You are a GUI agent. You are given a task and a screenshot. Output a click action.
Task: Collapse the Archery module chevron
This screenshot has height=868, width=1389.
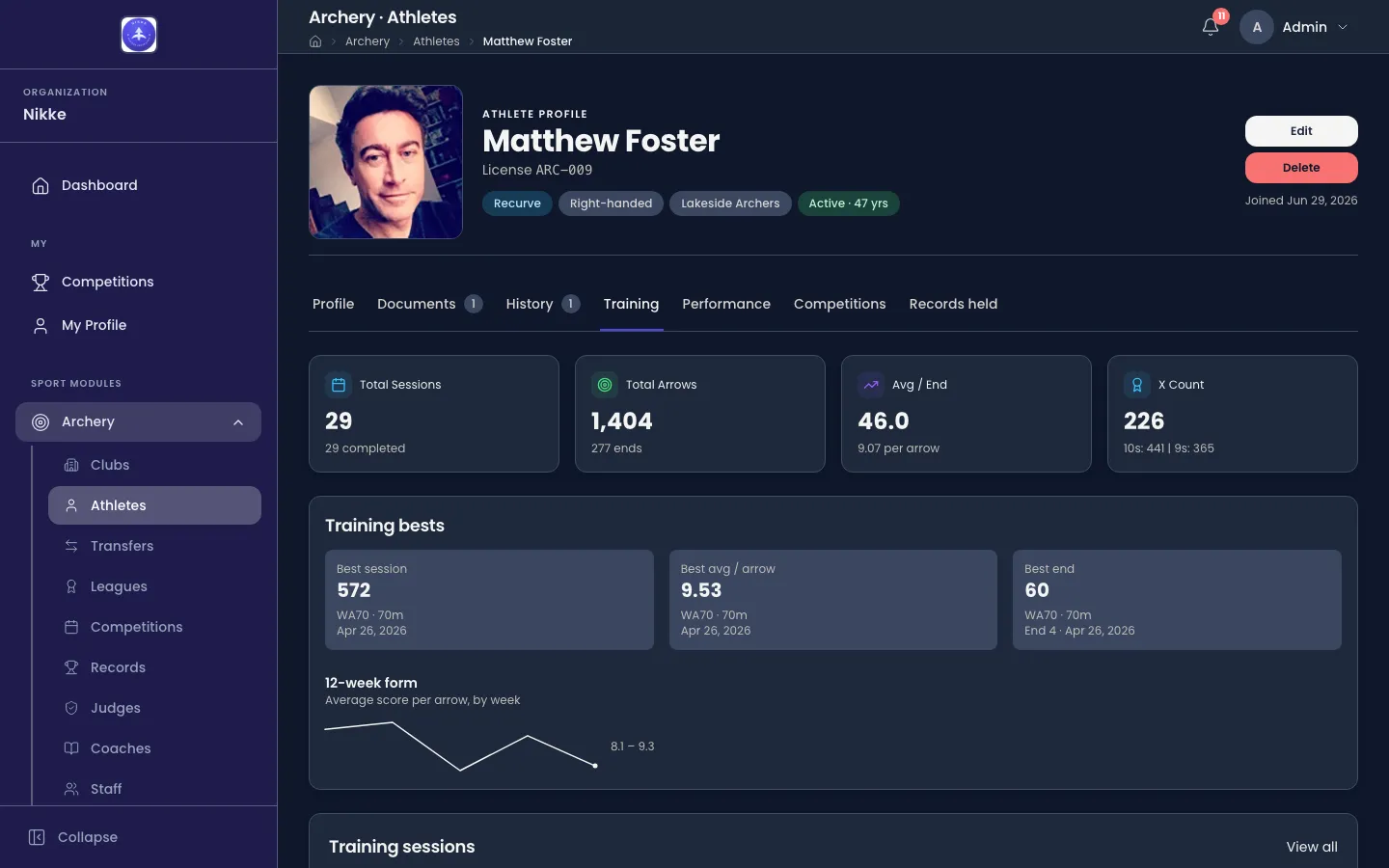(x=238, y=422)
